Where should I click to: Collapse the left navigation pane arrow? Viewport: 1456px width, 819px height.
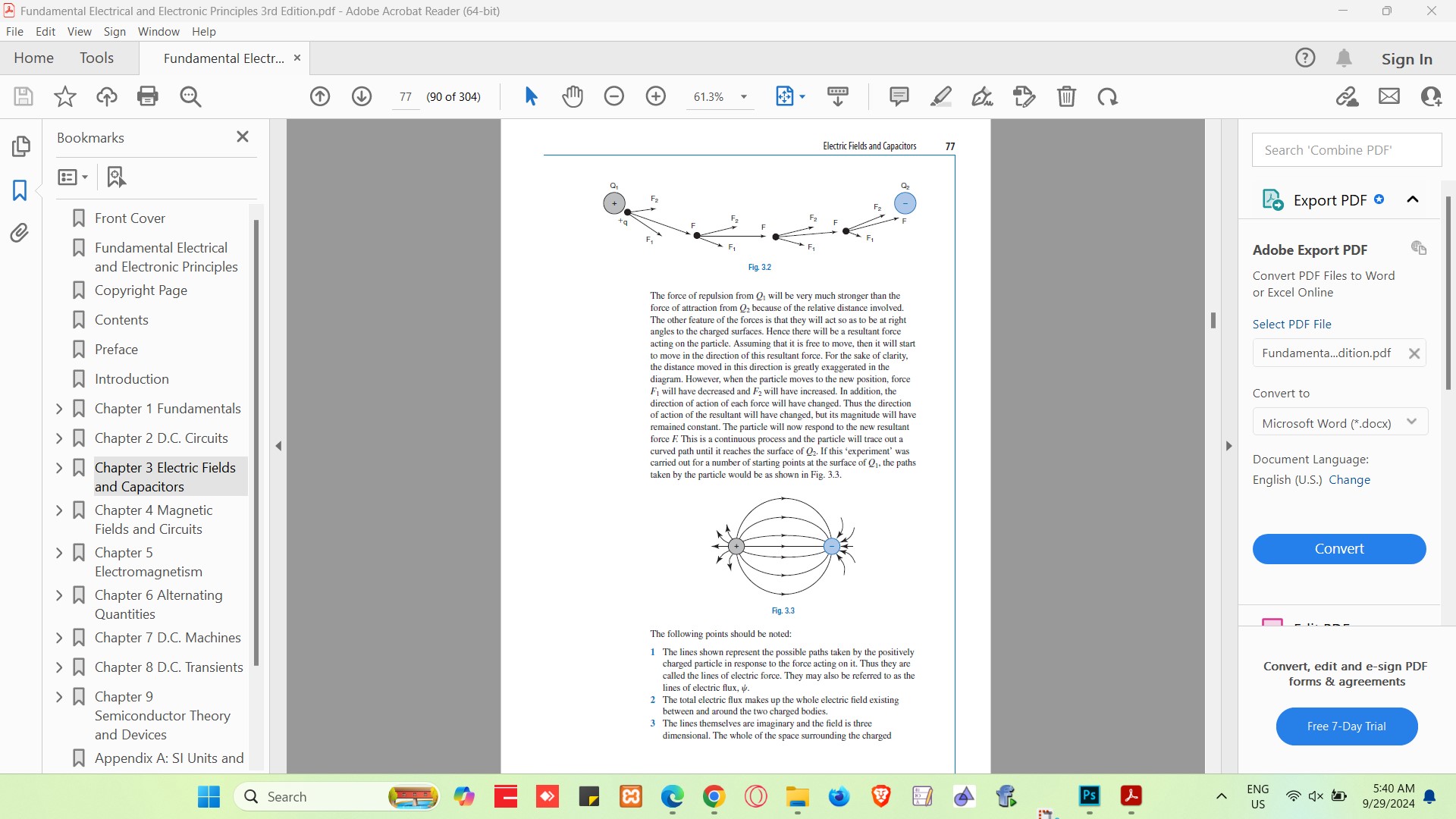point(278,446)
